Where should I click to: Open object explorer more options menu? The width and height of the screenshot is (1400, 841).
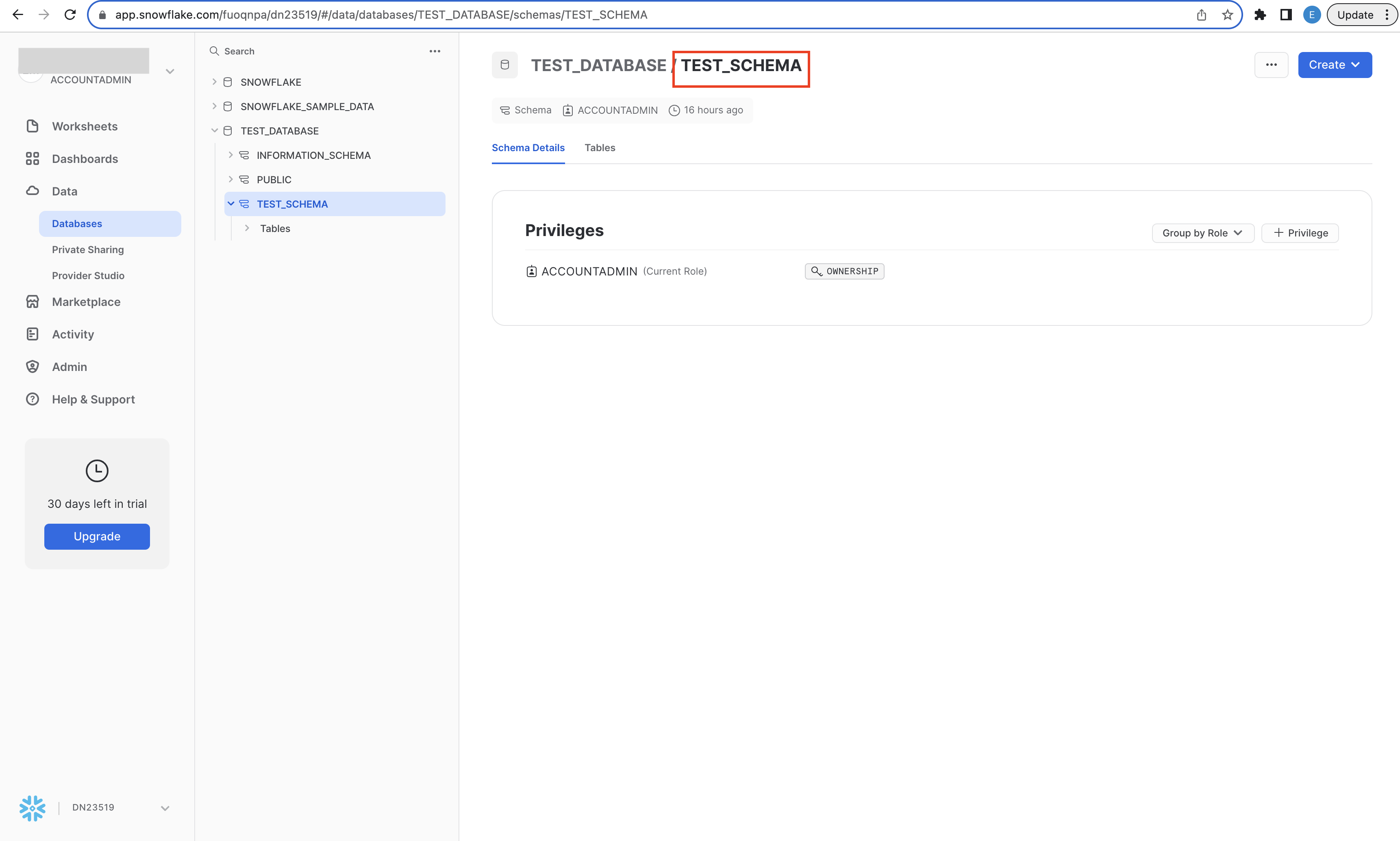coord(435,51)
